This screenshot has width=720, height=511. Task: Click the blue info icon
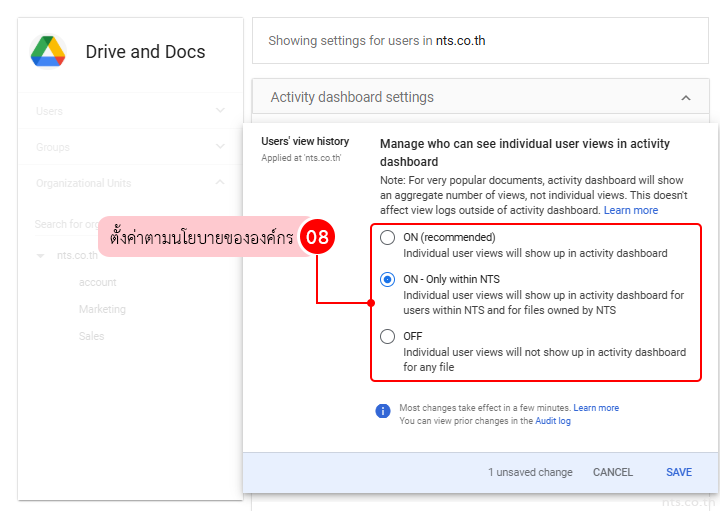[383, 411]
